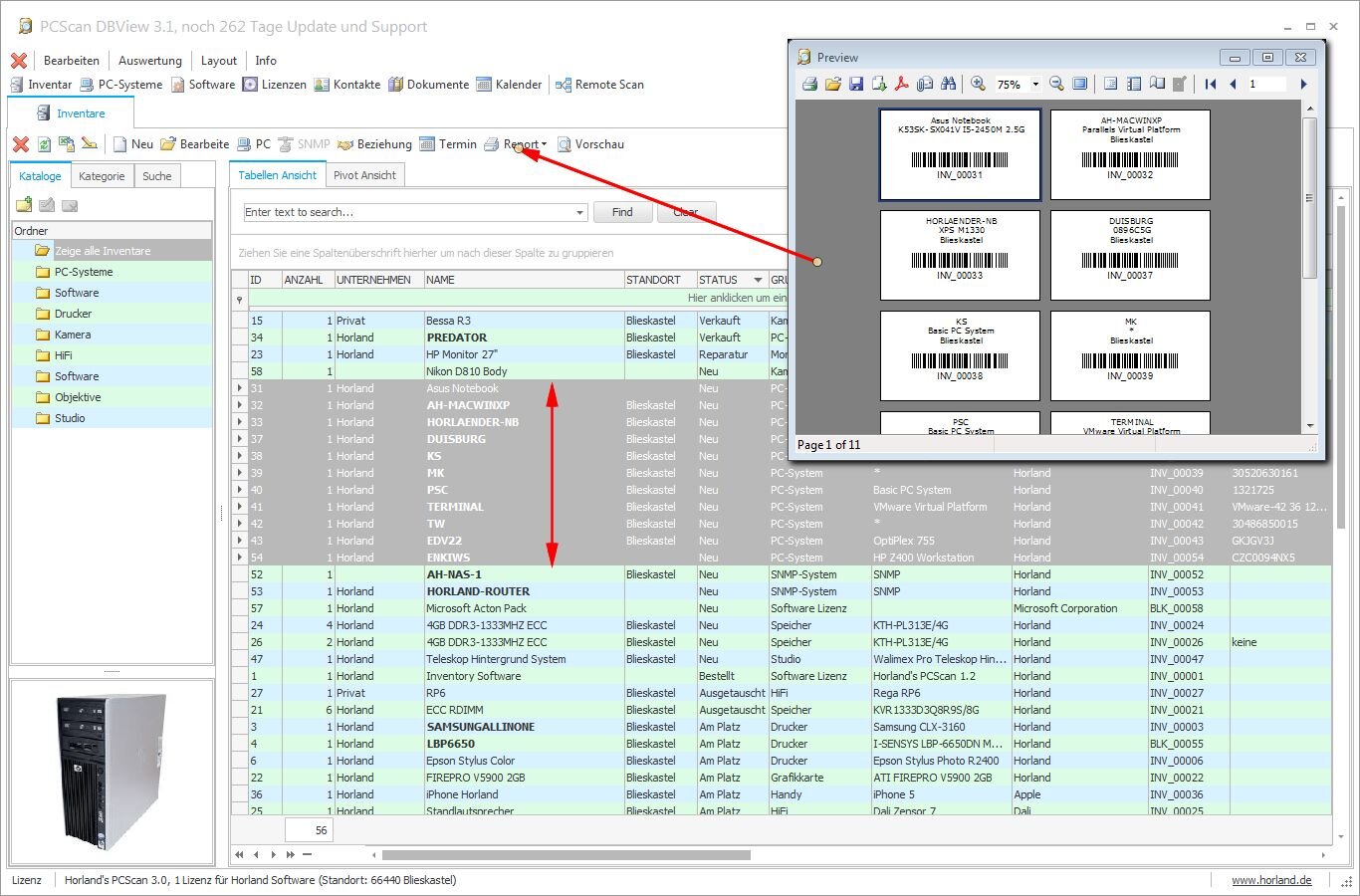Viewport: 1360px width, 896px height.
Task: Zoom in on the Preview page
Action: [x=979, y=85]
